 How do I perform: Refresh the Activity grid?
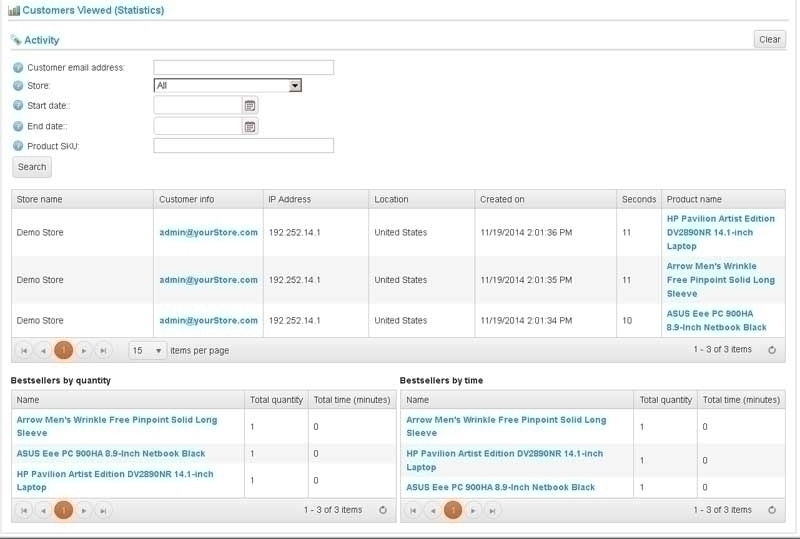pyautogui.click(x=772, y=350)
